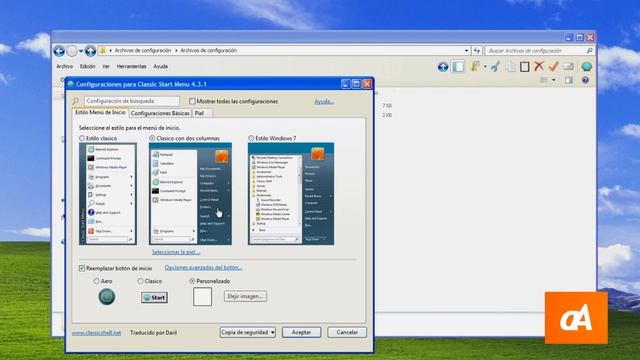Click the Aero round start button image
The image size is (640, 360).
coord(107,297)
